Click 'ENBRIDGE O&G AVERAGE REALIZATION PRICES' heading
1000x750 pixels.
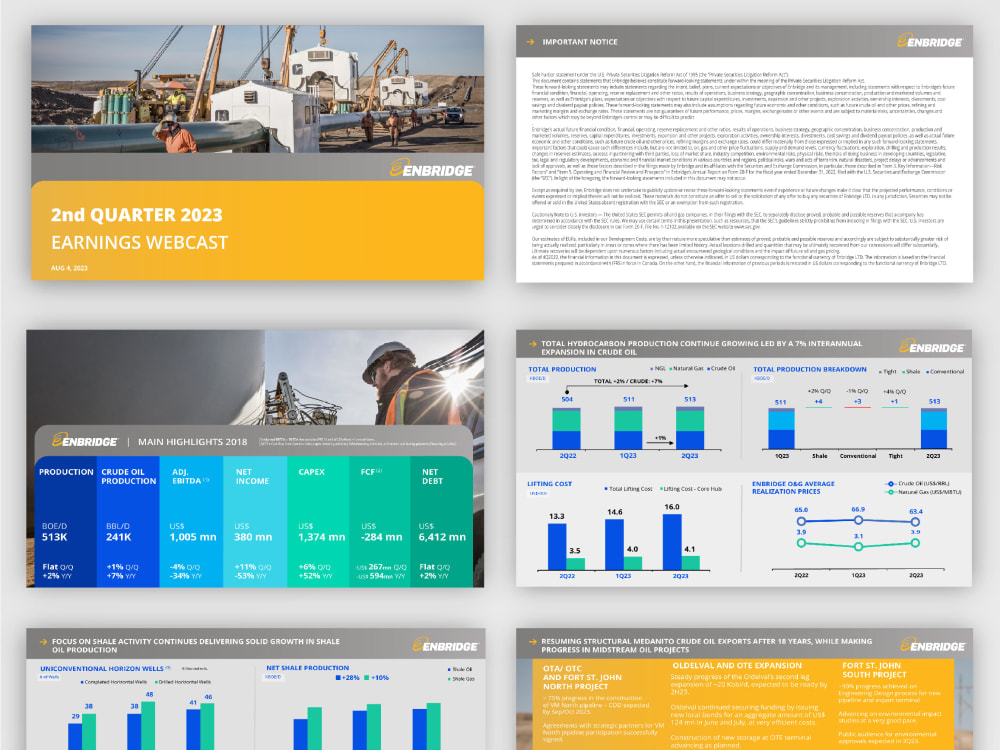793,487
